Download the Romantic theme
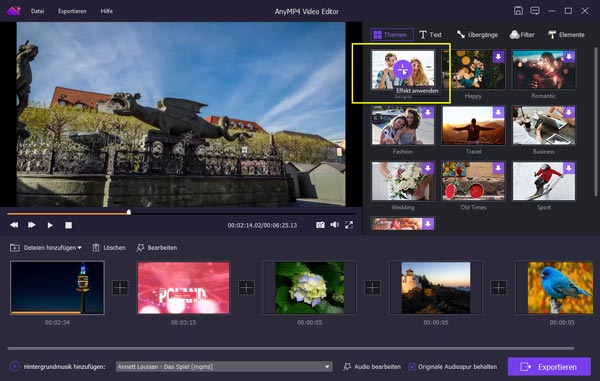 point(569,57)
